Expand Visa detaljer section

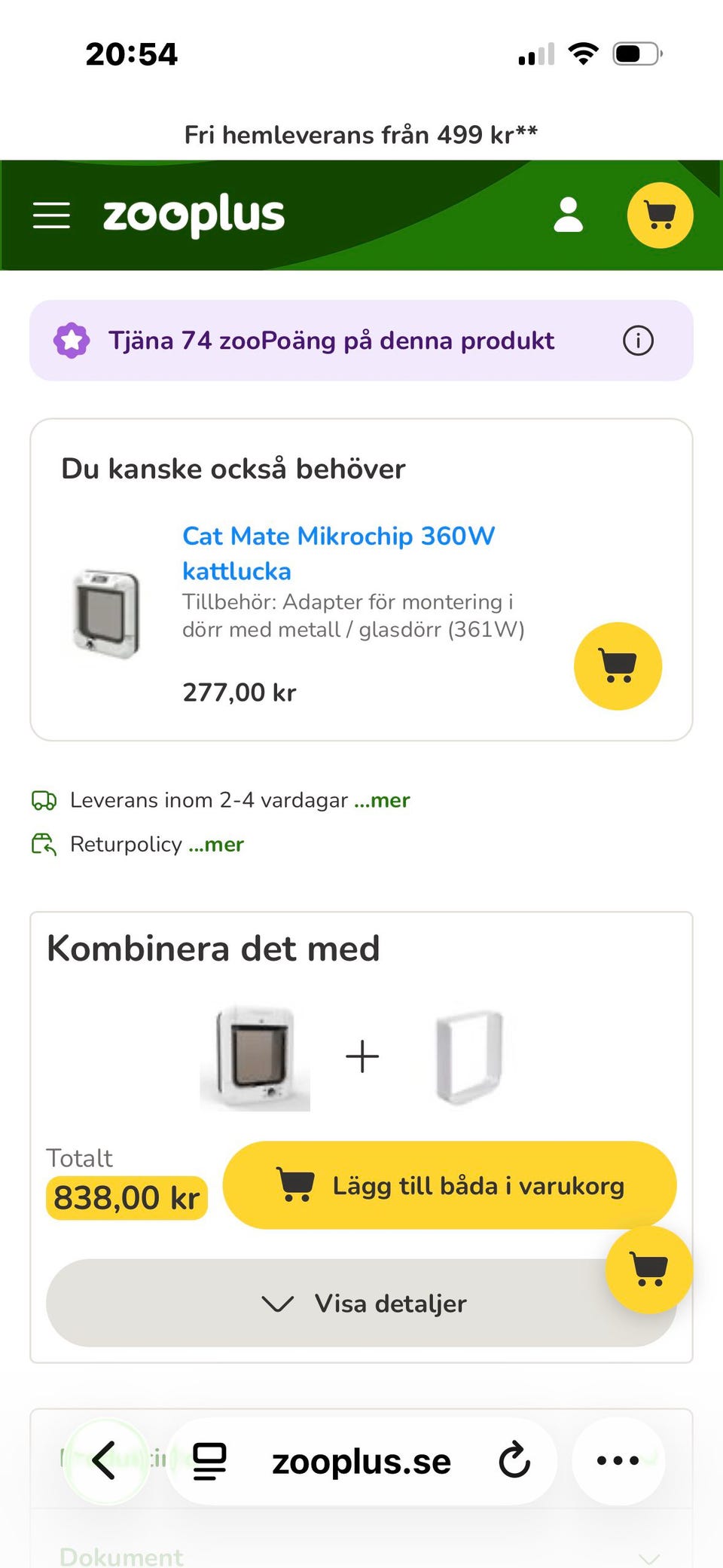(361, 1303)
